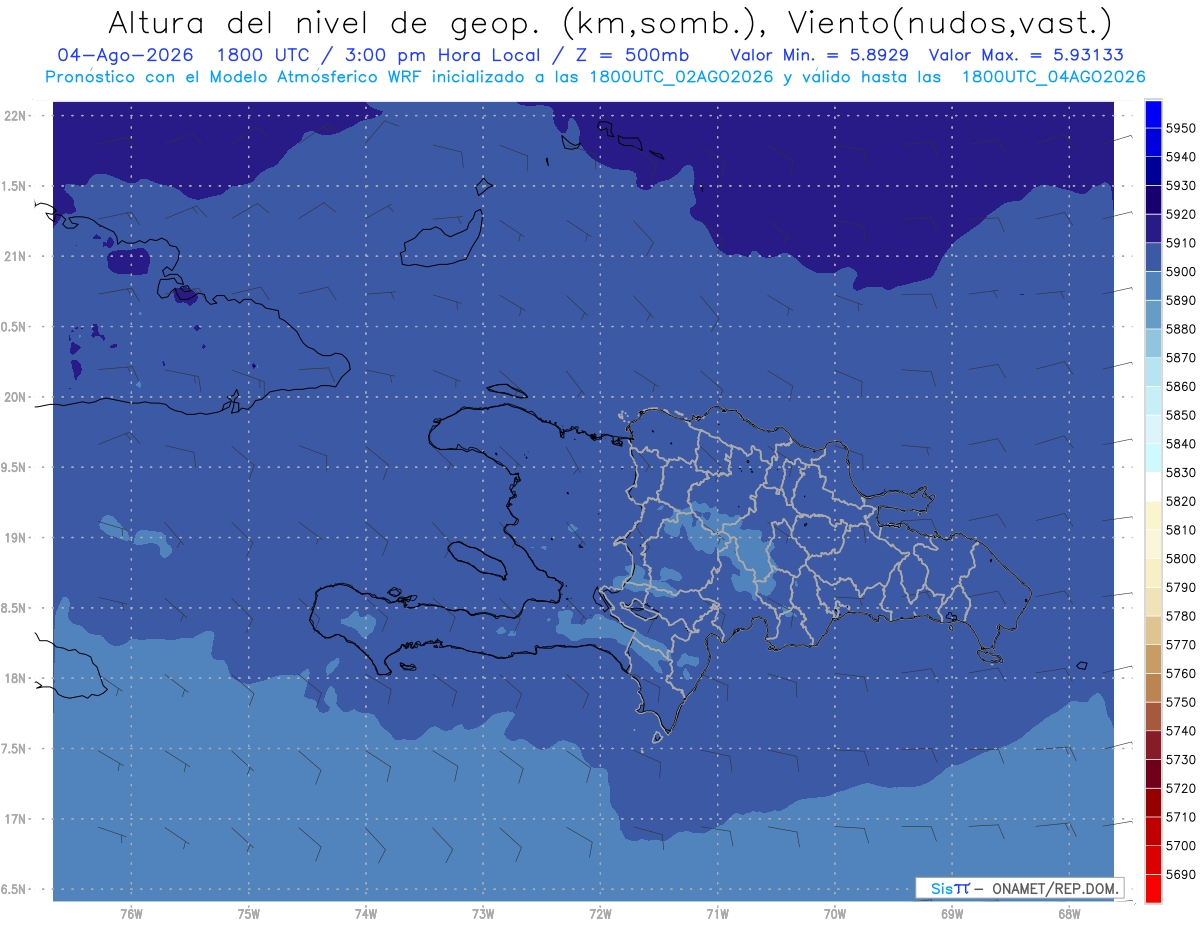
Task: Click the '22N' latitude label
Action: (x=15, y=116)
